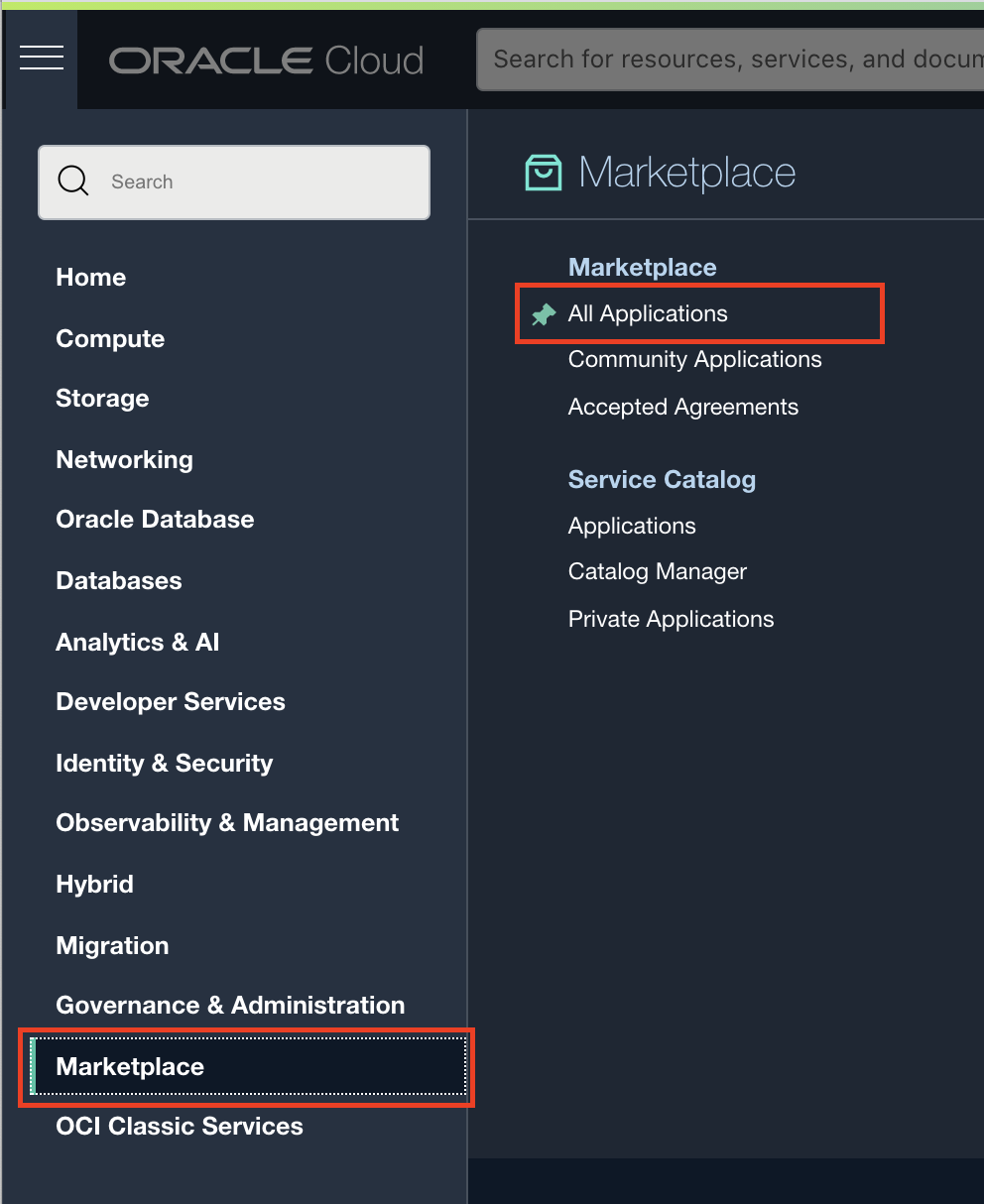Open the Storage menu category
This screenshot has width=984, height=1204.
point(102,399)
